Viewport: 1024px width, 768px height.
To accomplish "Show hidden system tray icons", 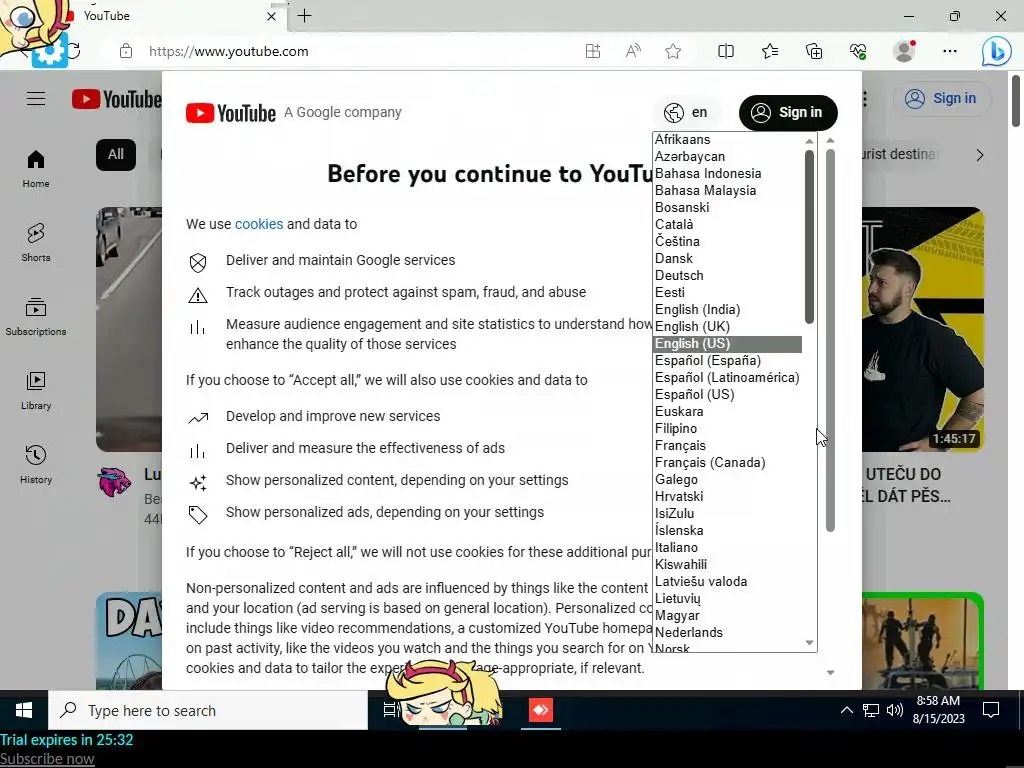I will click(x=846, y=710).
